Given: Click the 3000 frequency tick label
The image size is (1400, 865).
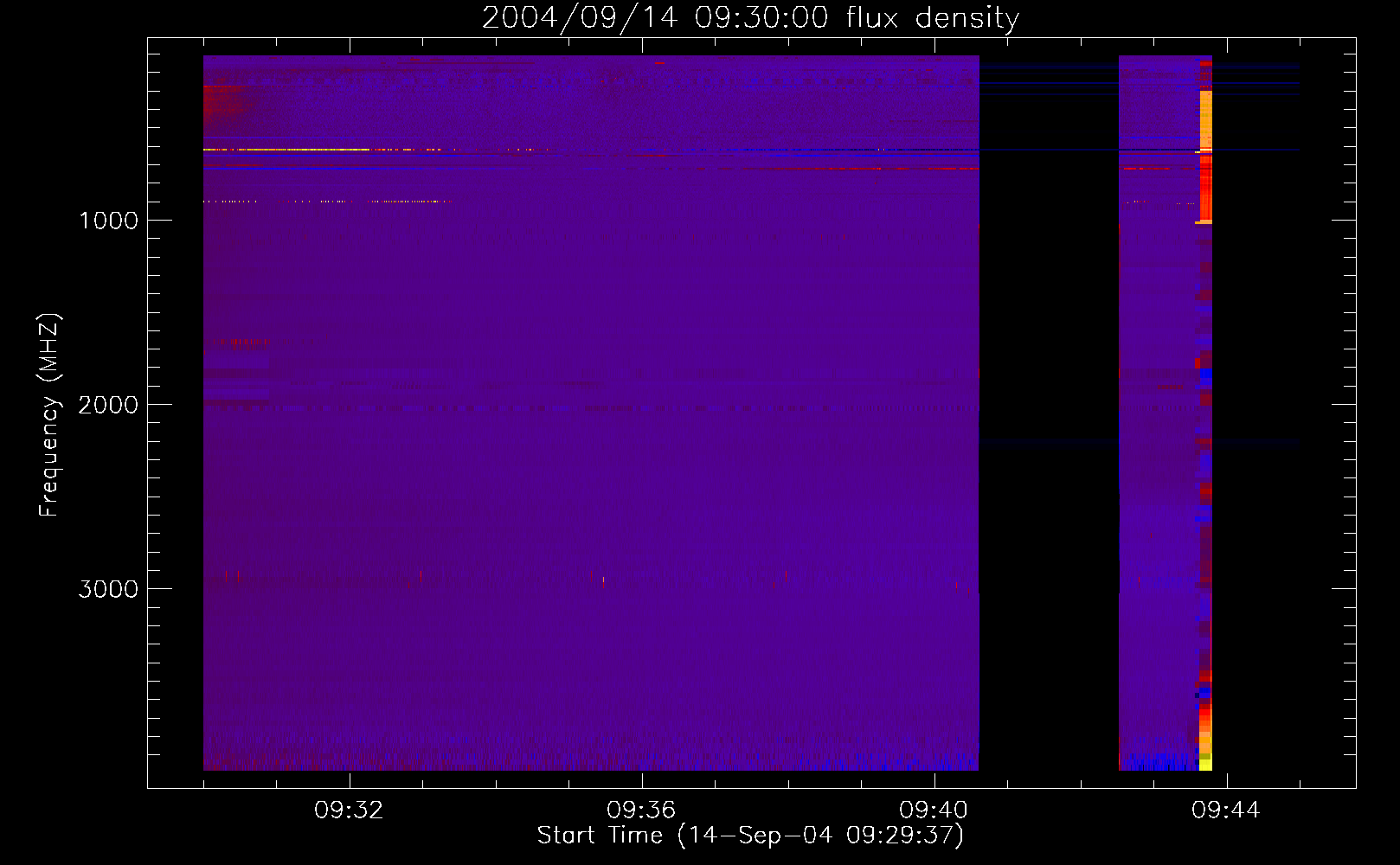Looking at the screenshot, I should (108, 589).
